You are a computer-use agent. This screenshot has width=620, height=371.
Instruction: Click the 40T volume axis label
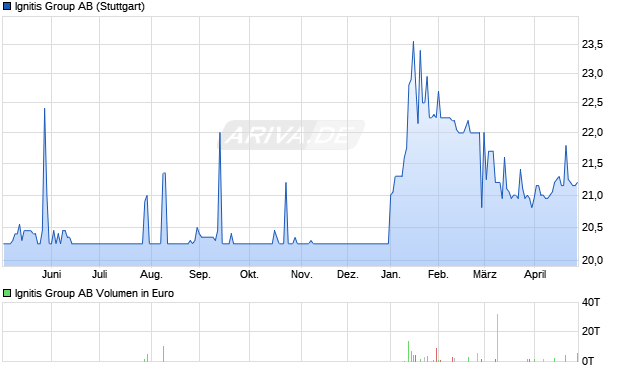click(x=591, y=303)
